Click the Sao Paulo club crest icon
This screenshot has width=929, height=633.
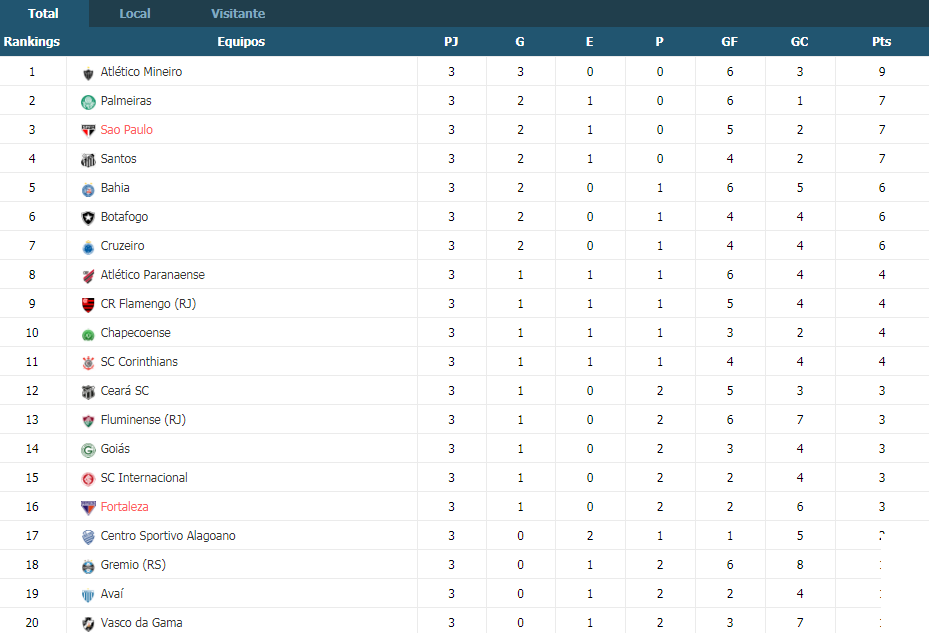click(88, 131)
